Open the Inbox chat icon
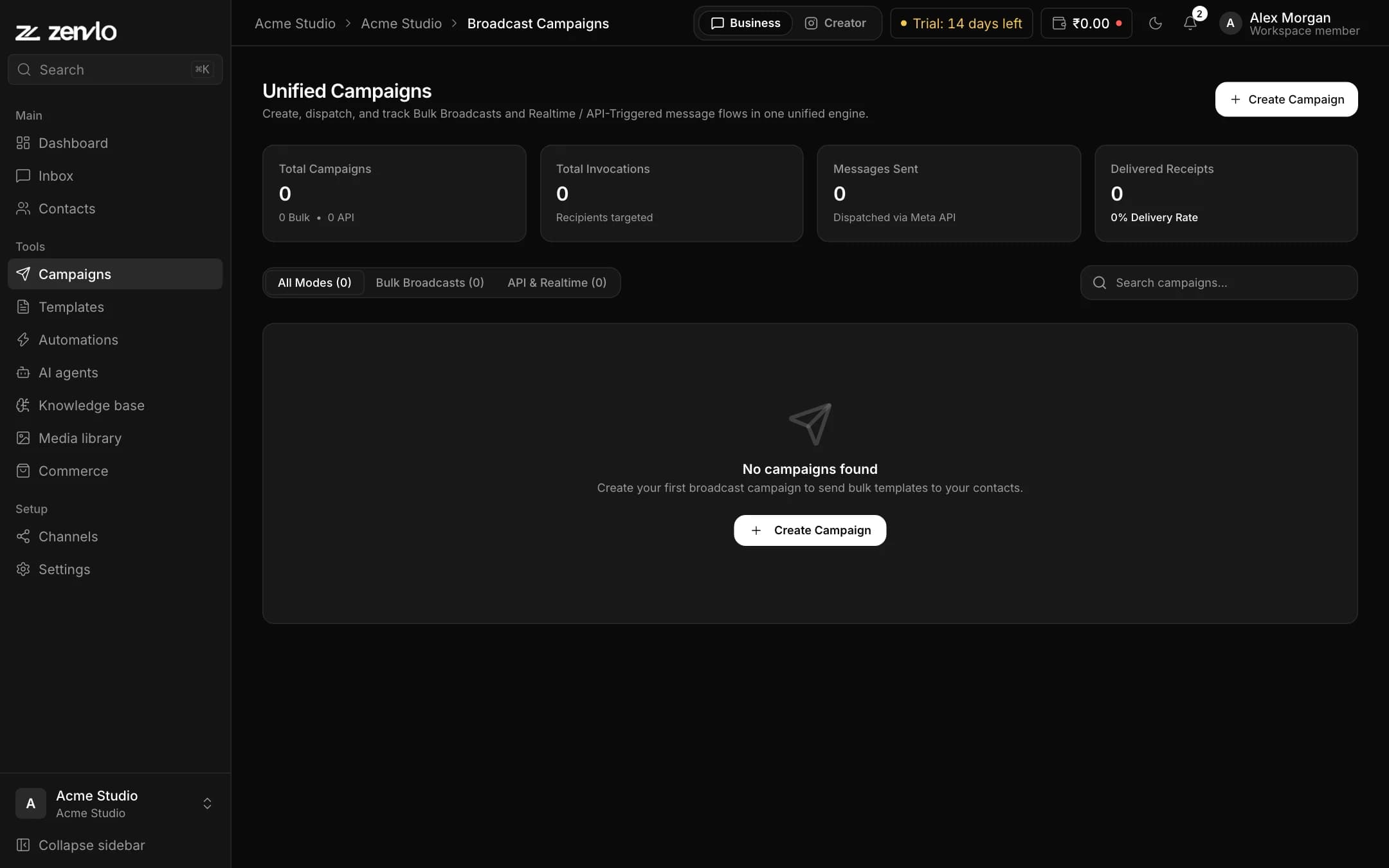 [x=23, y=176]
